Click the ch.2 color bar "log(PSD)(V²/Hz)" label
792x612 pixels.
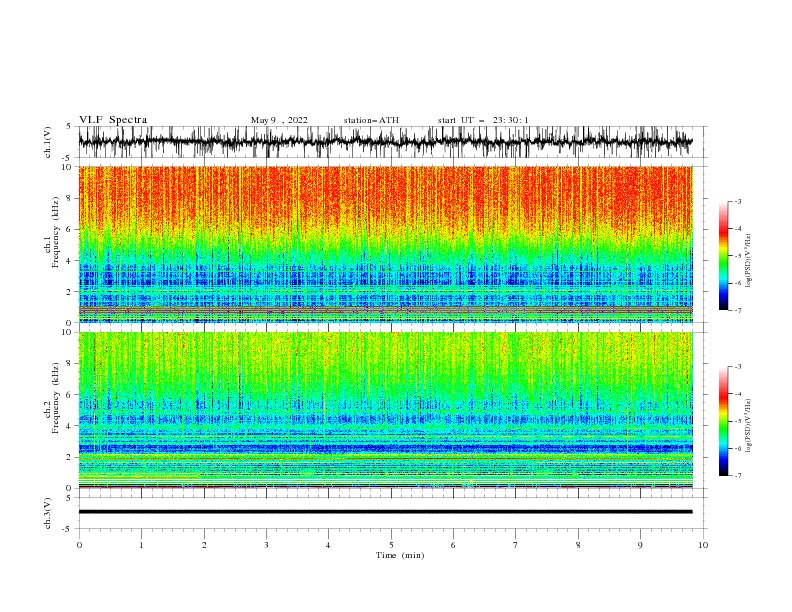[749, 425]
